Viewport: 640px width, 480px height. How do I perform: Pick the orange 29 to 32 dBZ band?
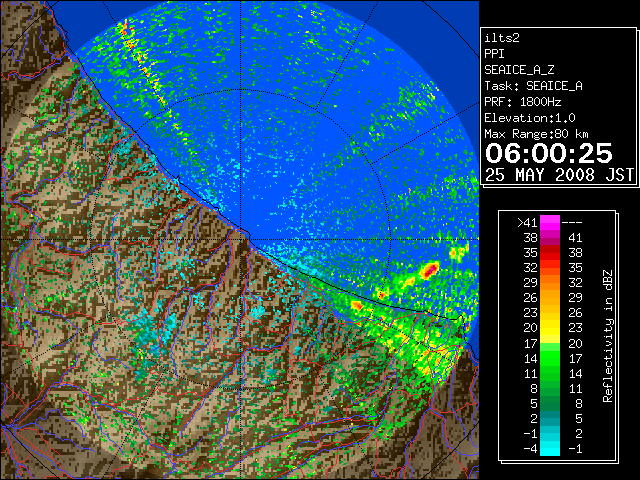(550, 283)
